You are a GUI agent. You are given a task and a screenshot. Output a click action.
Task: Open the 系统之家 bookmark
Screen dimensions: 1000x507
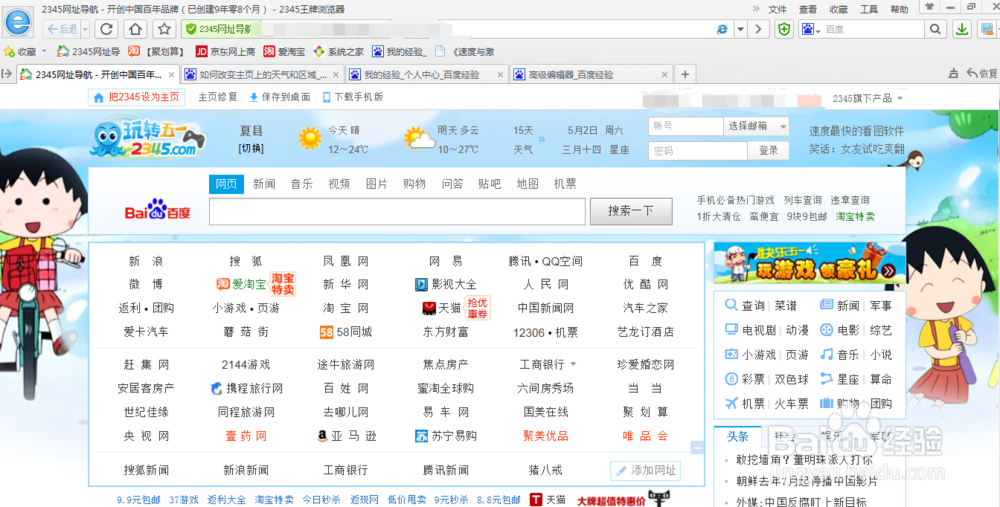[x=339, y=52]
